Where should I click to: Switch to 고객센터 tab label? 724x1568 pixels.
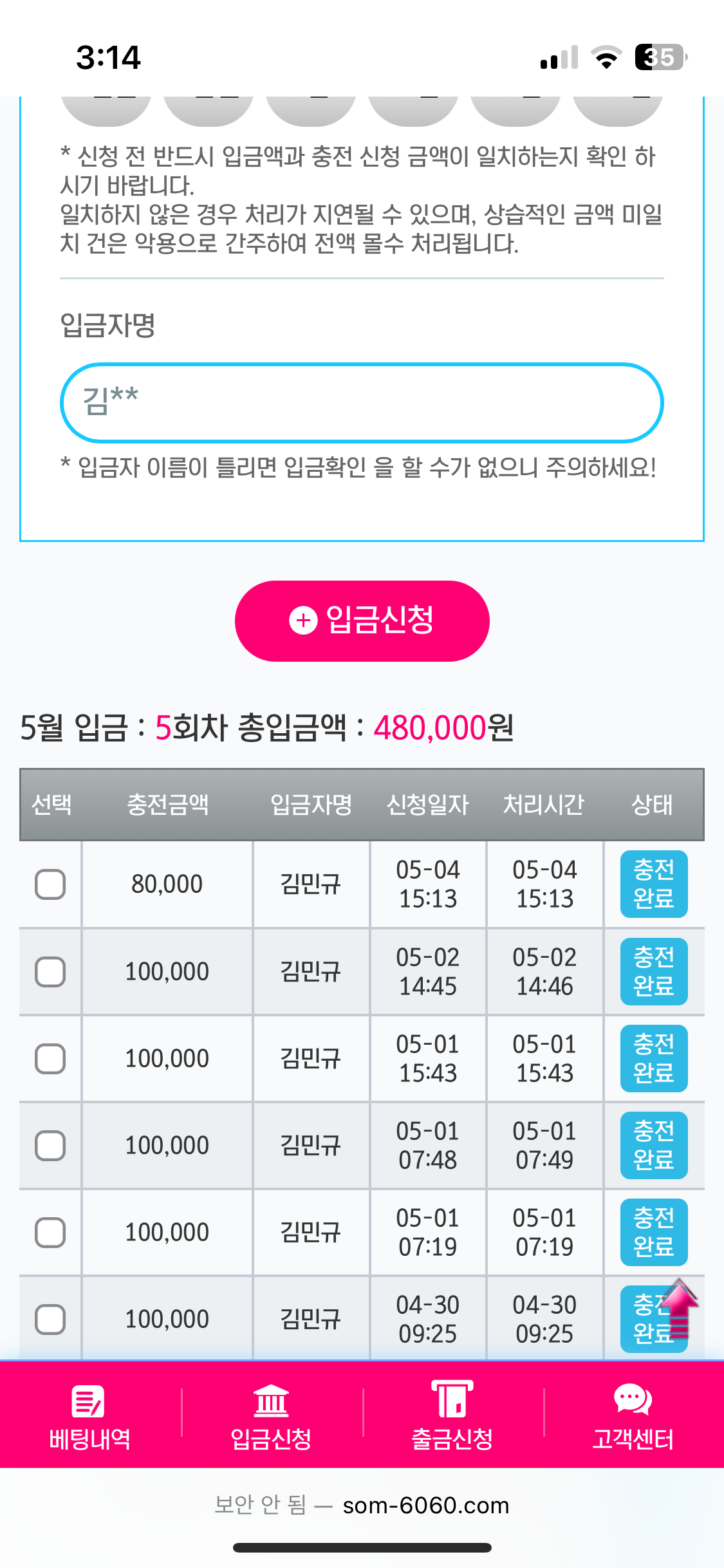pyautogui.click(x=633, y=1439)
